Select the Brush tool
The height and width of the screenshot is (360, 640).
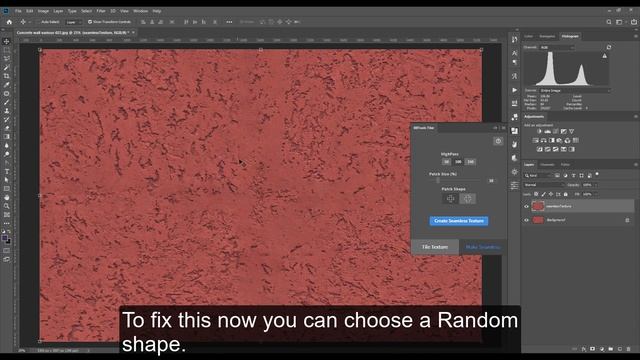[x=7, y=102]
